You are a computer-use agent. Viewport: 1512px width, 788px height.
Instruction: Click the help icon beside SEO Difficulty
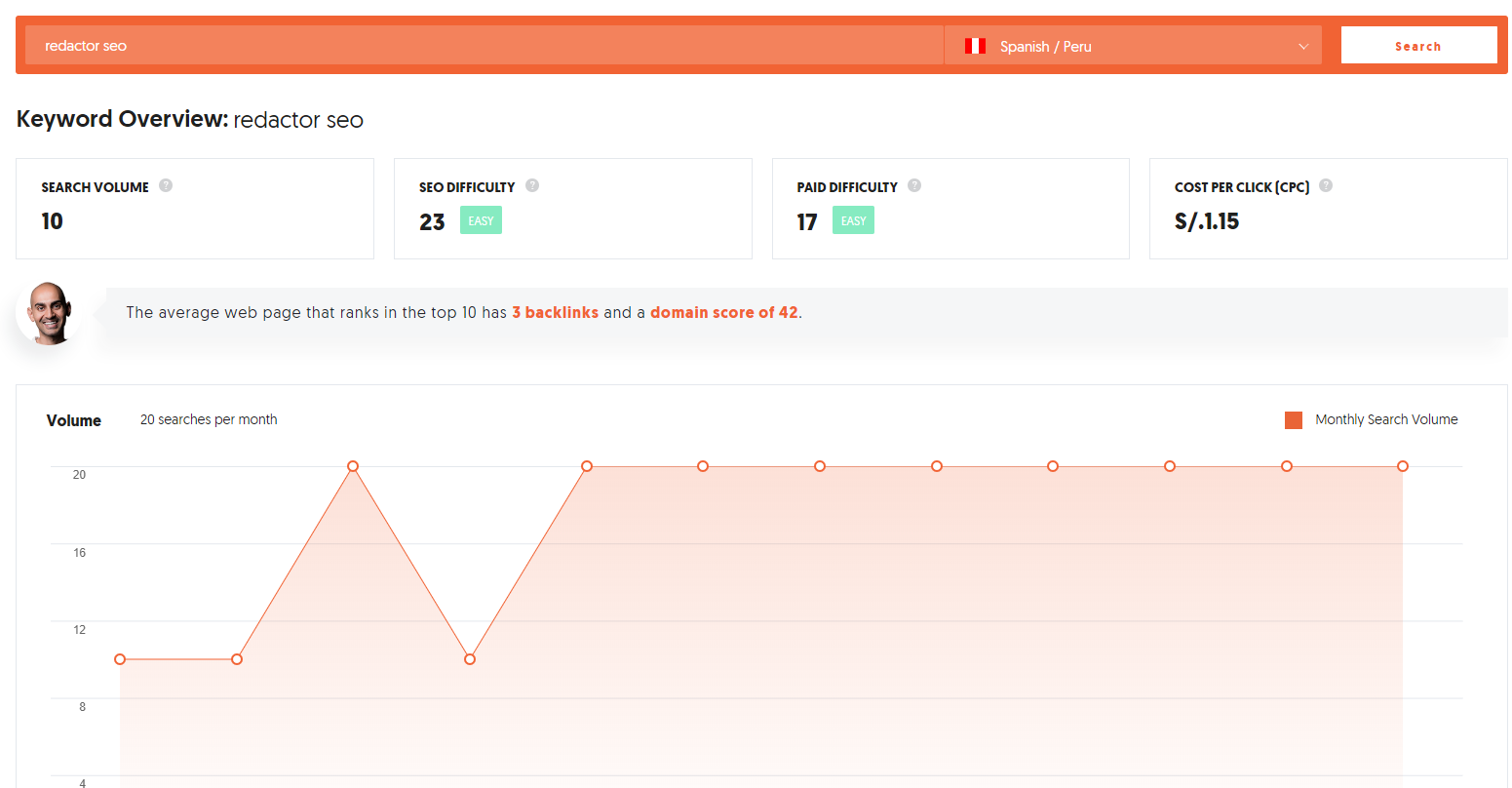[x=532, y=186]
